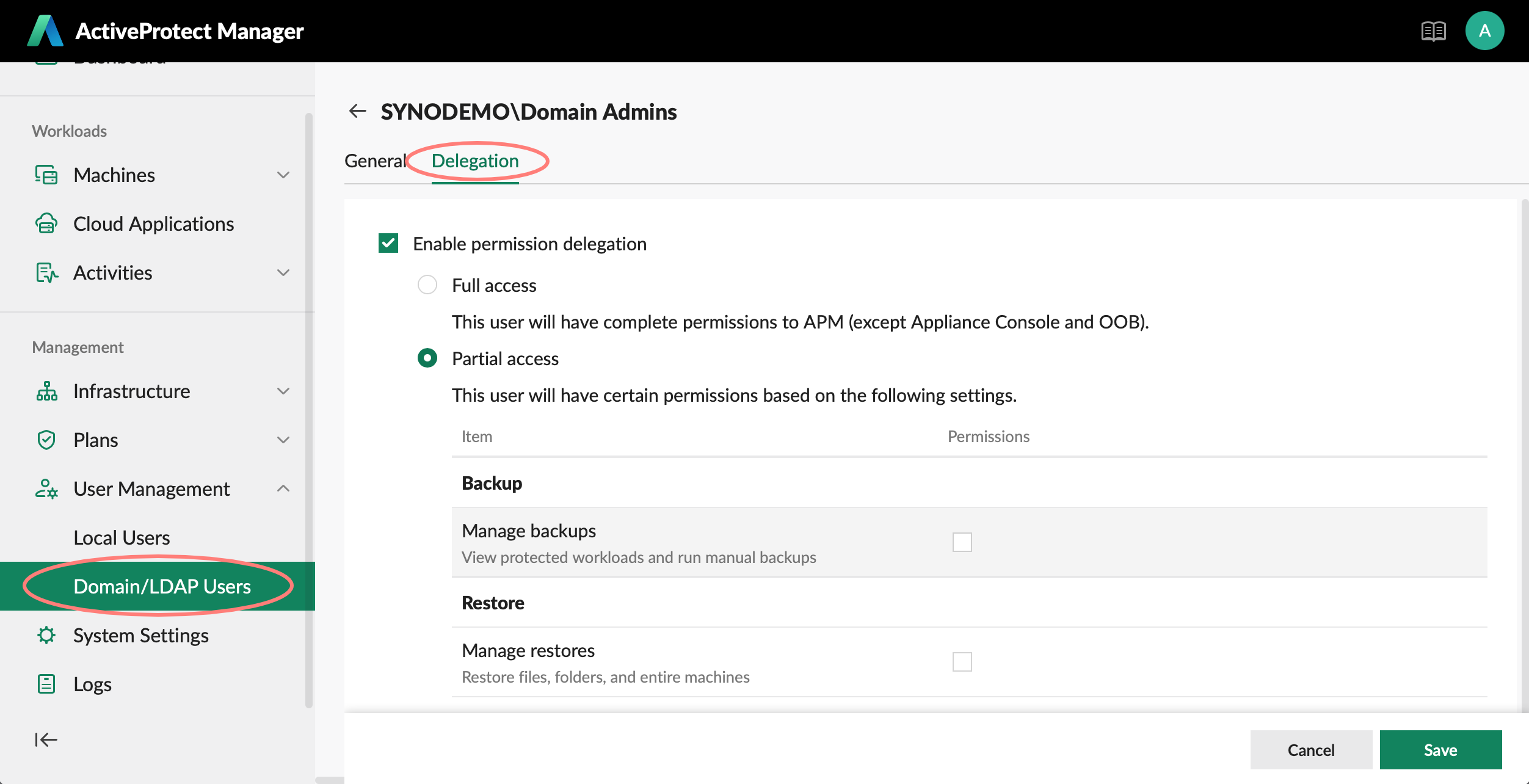Viewport: 1529px width, 784px height.
Task: Click the 'Item' column header
Action: point(477,436)
